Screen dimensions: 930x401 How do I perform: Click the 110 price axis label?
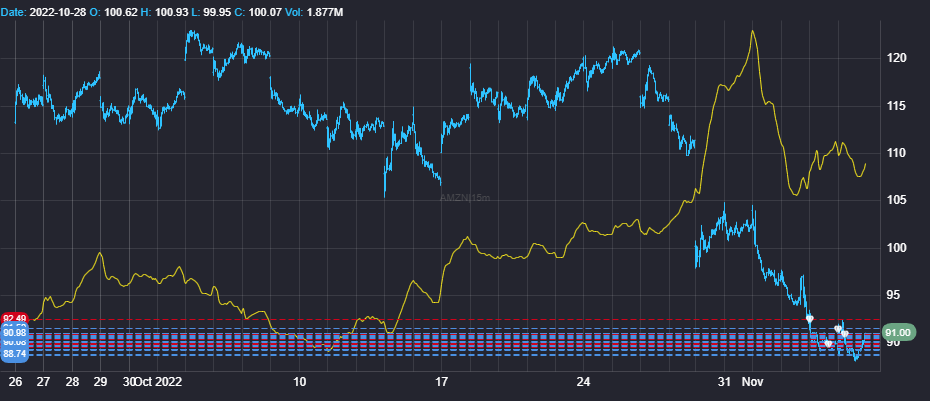pos(897,153)
